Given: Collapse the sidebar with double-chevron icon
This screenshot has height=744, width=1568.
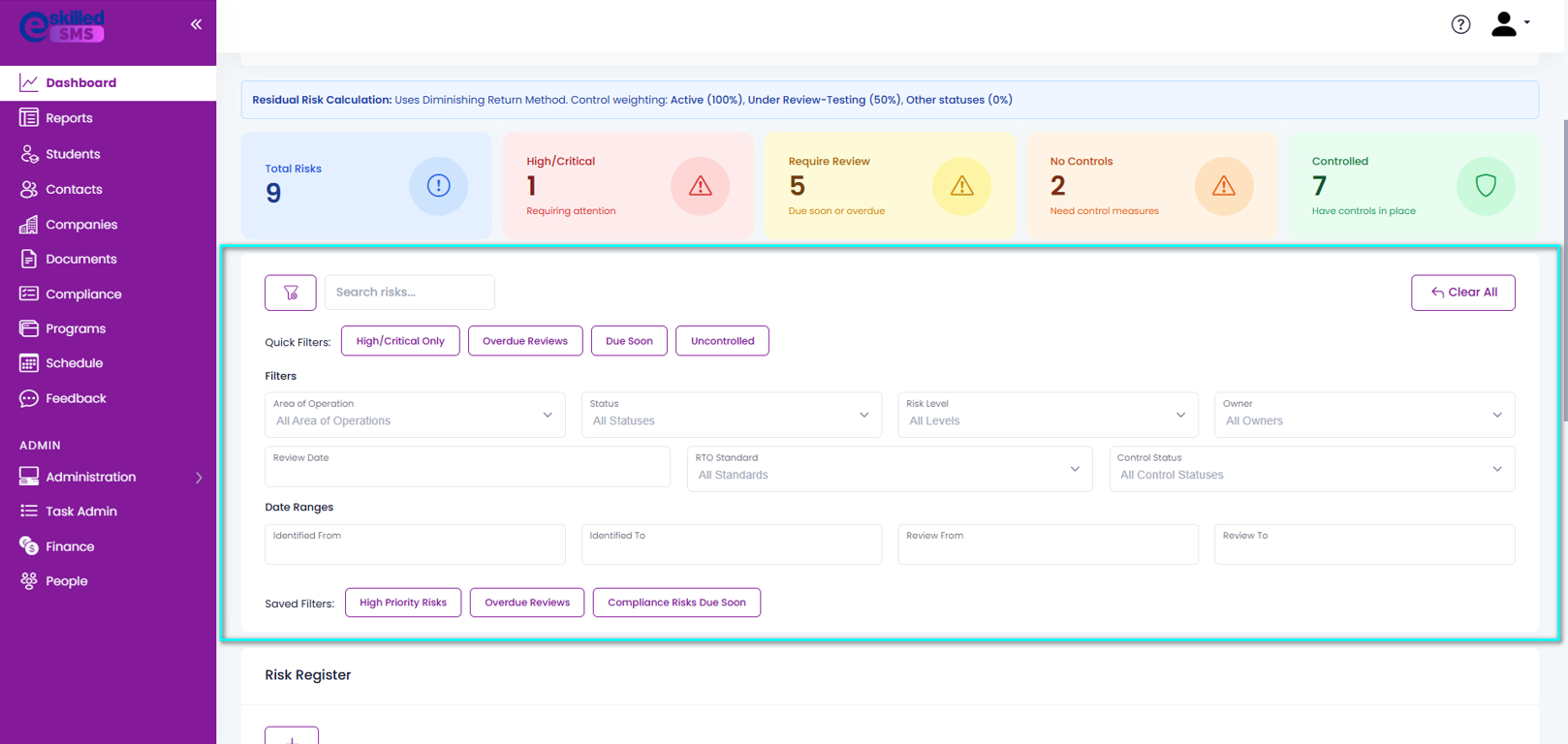Looking at the screenshot, I should (x=196, y=24).
